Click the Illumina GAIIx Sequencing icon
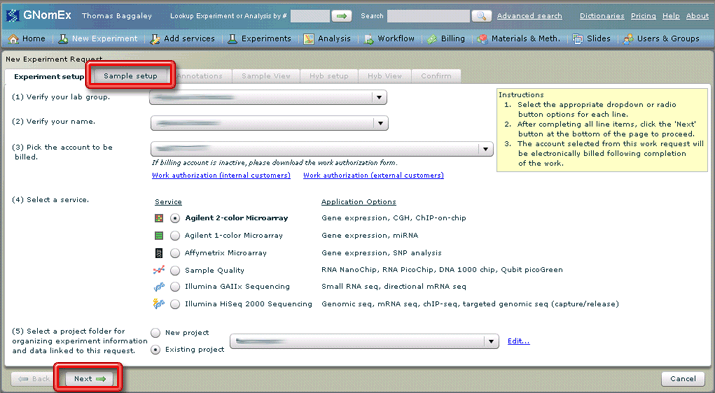This screenshot has width=715, height=393. coord(159,287)
